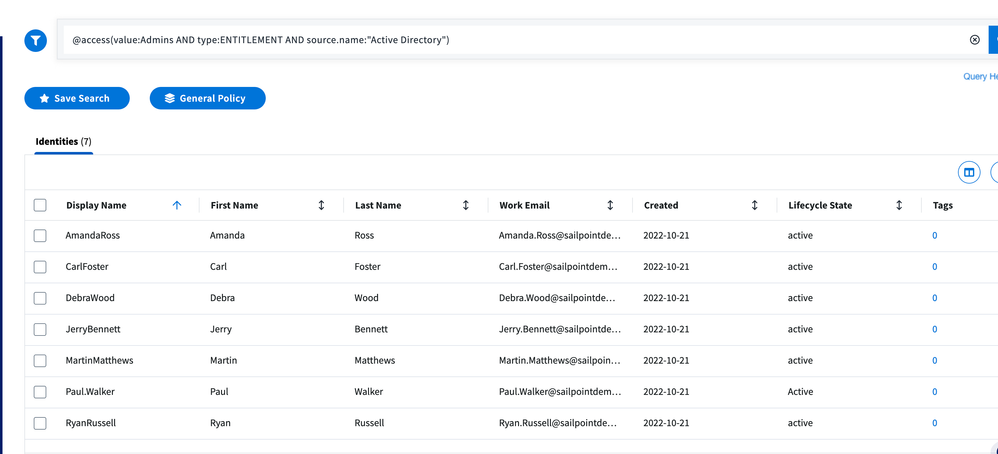This screenshot has width=998, height=454.
Task: Open the tags count for CarlFoster
Action: click(x=935, y=267)
